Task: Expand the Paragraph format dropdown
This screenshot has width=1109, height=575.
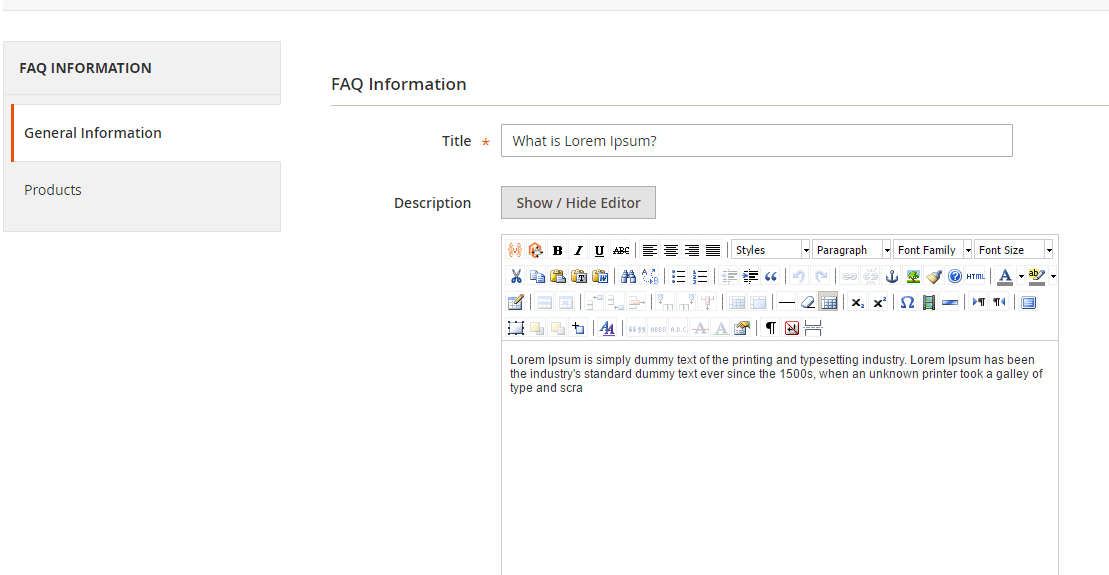Action: pyautogui.click(x=852, y=250)
